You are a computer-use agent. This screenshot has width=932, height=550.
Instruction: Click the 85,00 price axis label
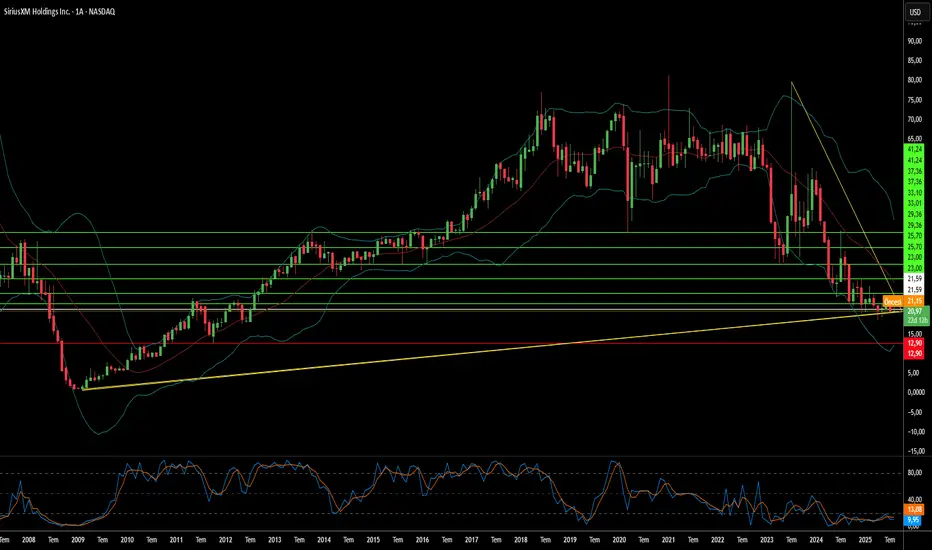click(x=915, y=61)
